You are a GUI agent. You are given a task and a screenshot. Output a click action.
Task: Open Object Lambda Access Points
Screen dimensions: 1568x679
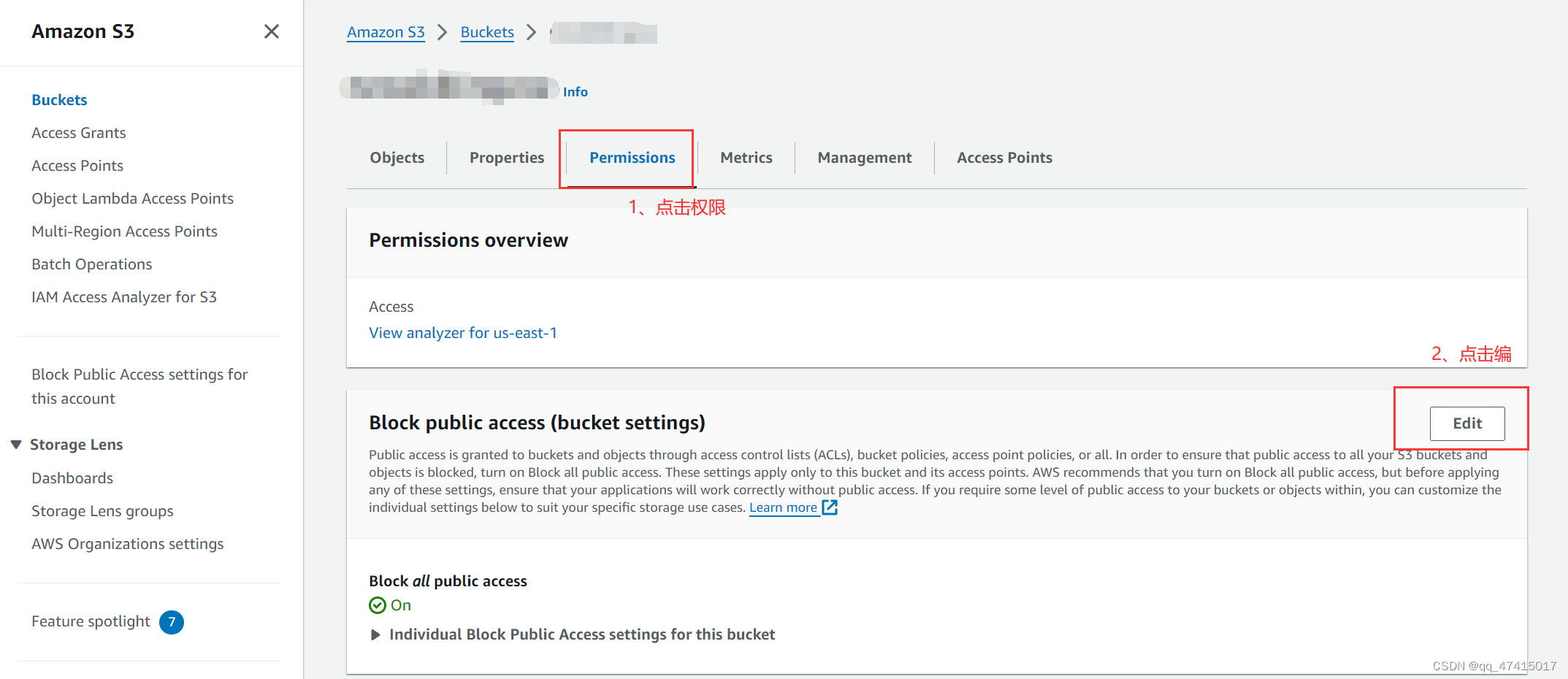[x=132, y=199]
